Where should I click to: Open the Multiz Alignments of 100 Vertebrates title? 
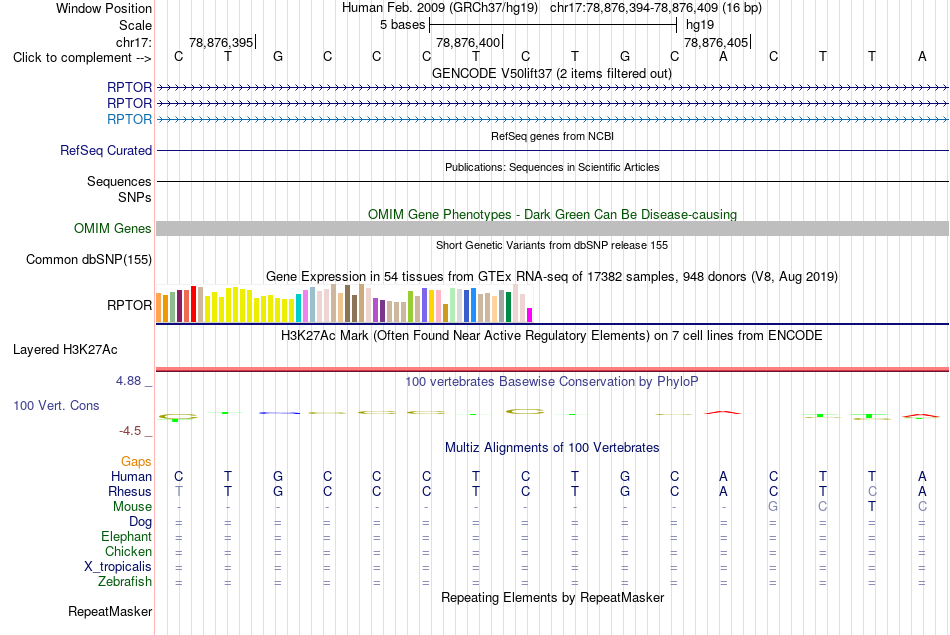(x=552, y=448)
